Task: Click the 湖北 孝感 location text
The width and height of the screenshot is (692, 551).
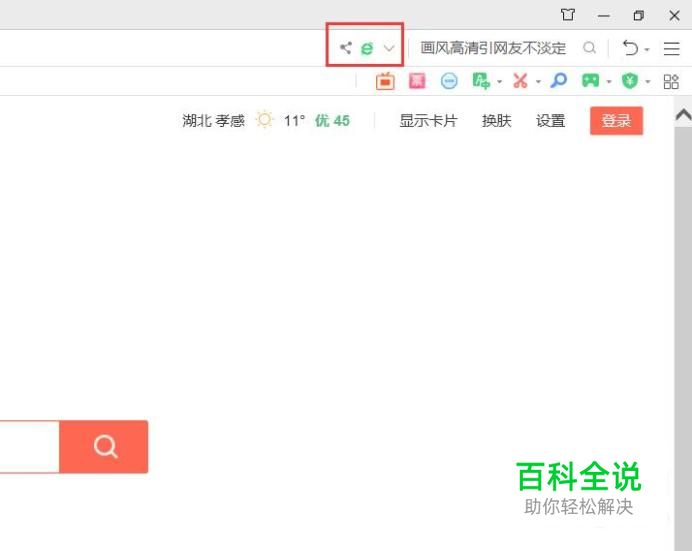Action: (x=214, y=120)
